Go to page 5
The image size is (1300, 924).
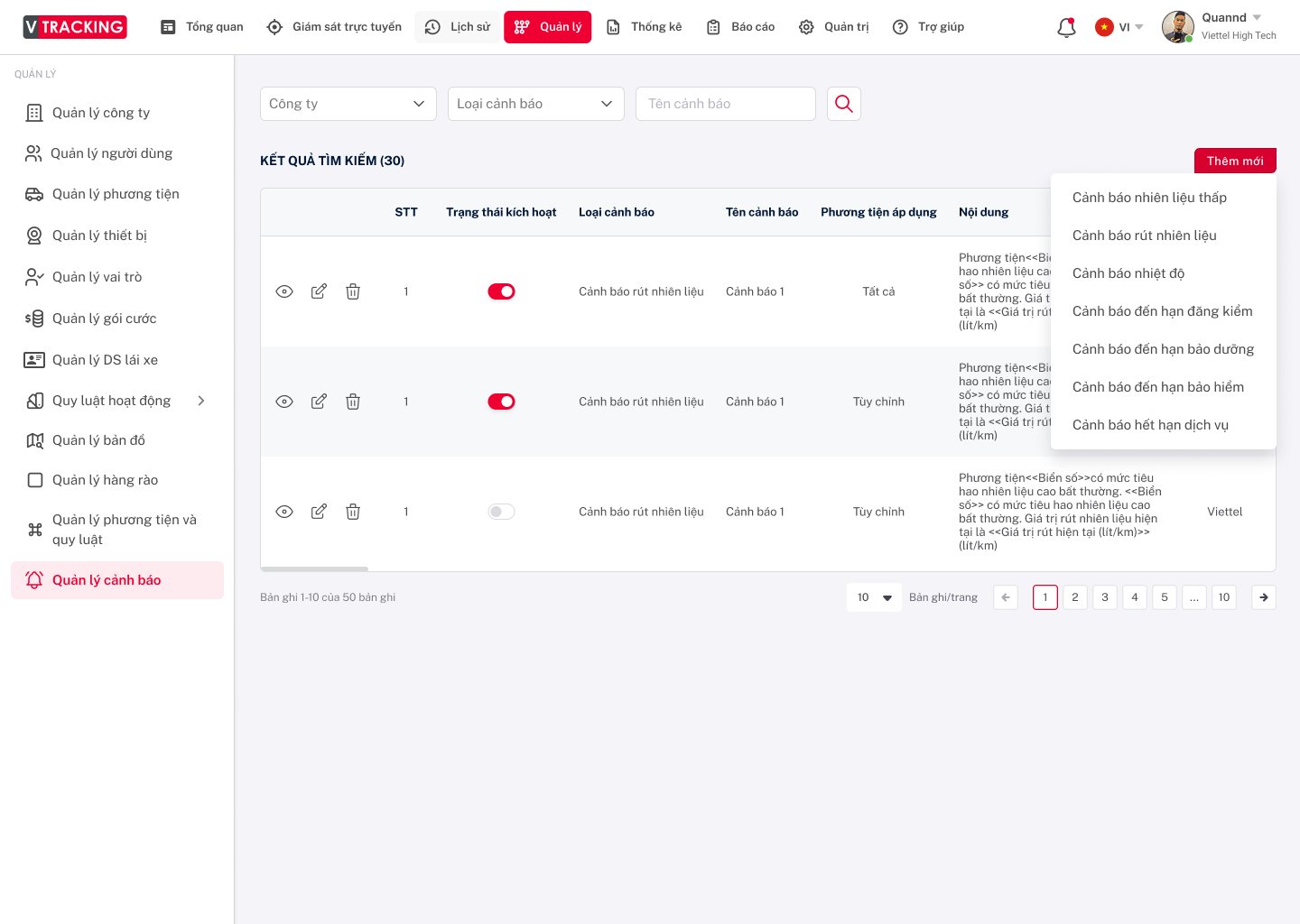1165,597
